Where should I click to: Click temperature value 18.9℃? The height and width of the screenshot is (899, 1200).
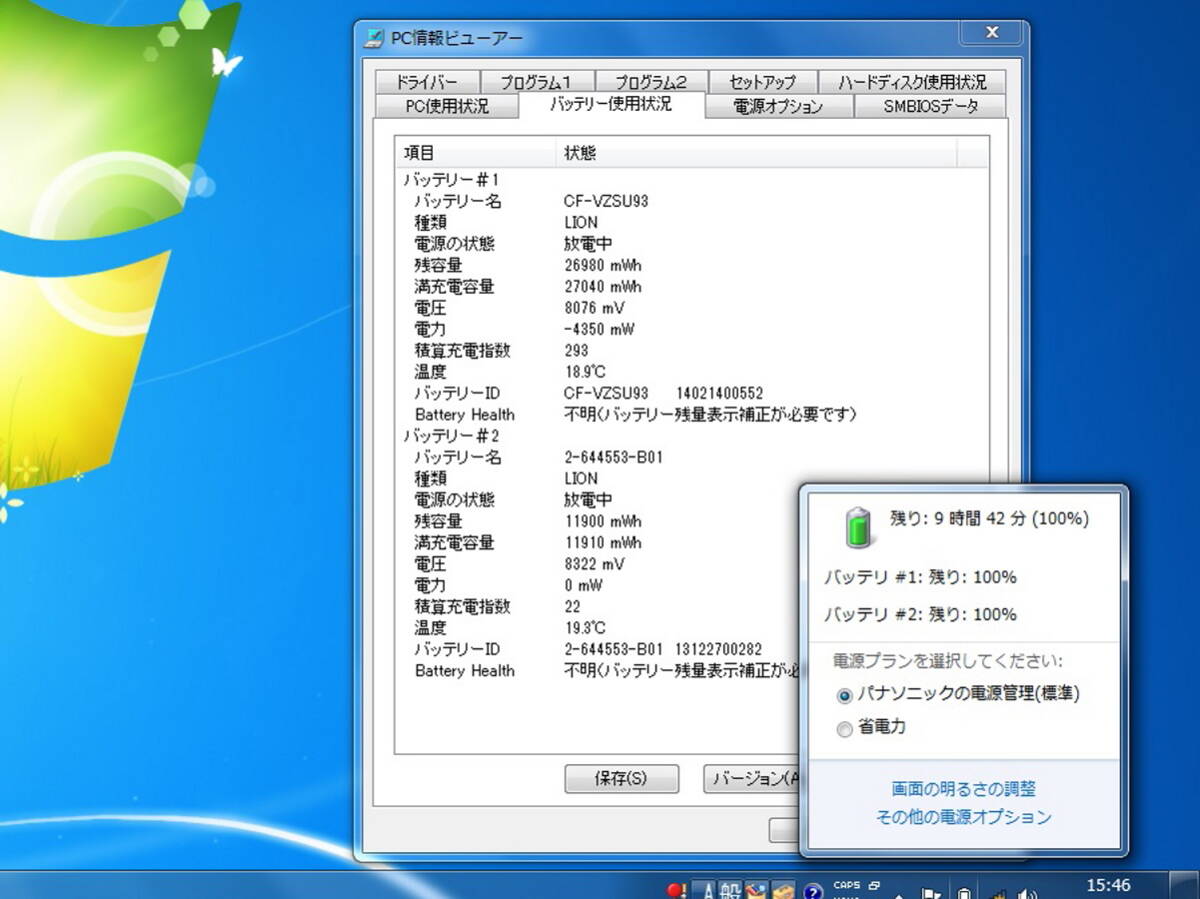coord(585,372)
